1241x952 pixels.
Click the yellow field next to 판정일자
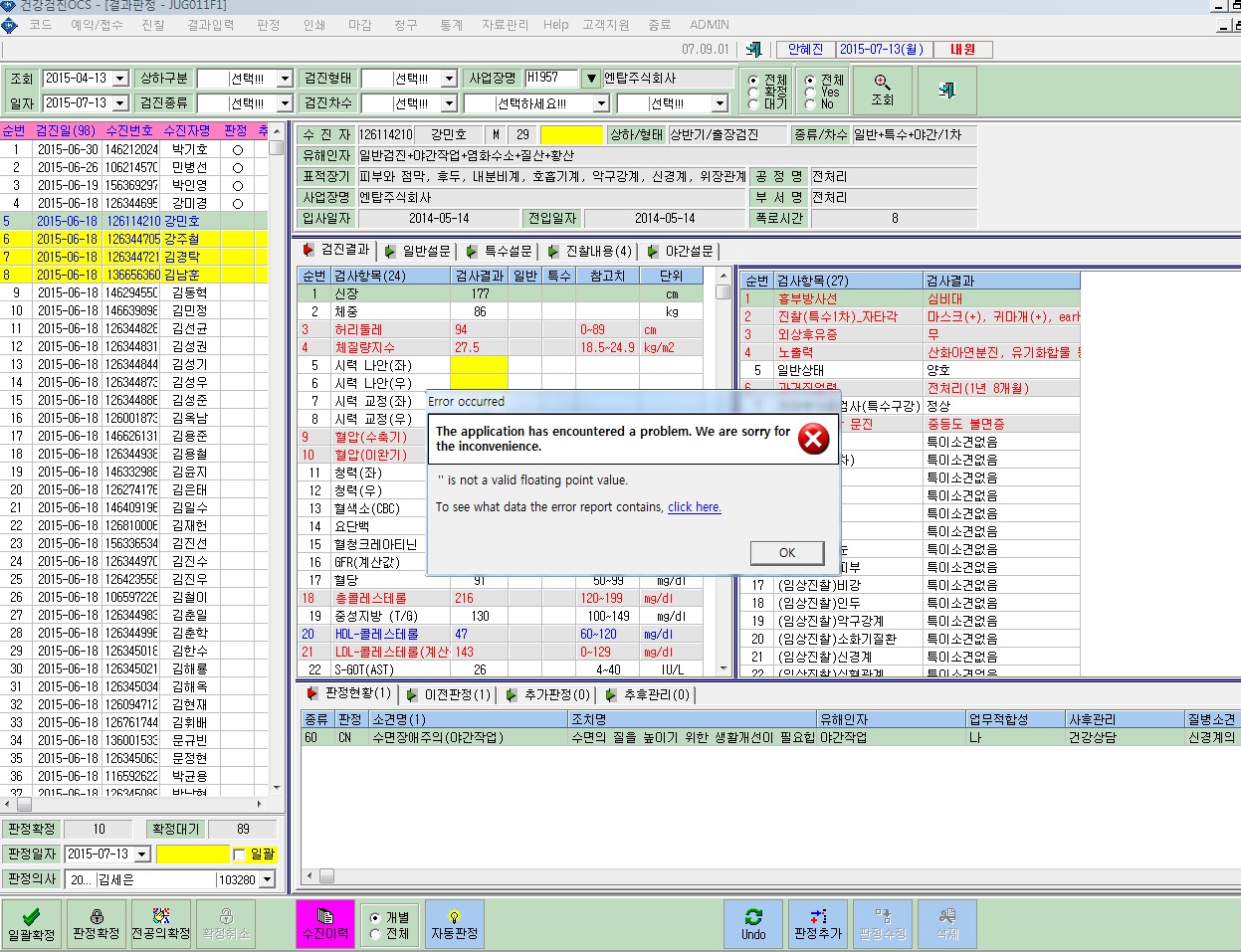[x=193, y=854]
